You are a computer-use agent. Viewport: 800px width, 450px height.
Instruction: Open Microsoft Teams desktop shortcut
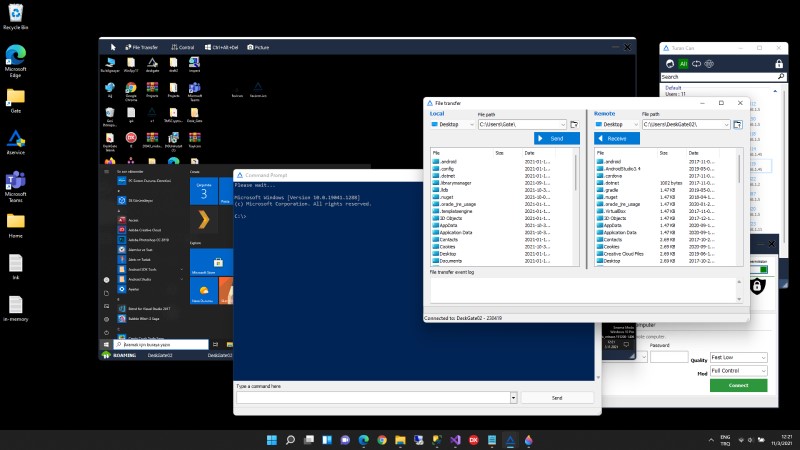click(x=15, y=186)
